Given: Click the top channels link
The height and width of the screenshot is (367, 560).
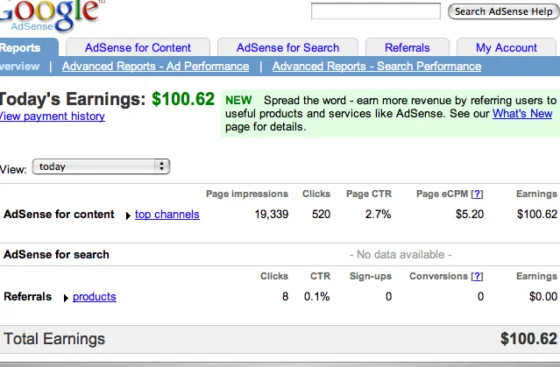Looking at the screenshot, I should click(167, 214).
